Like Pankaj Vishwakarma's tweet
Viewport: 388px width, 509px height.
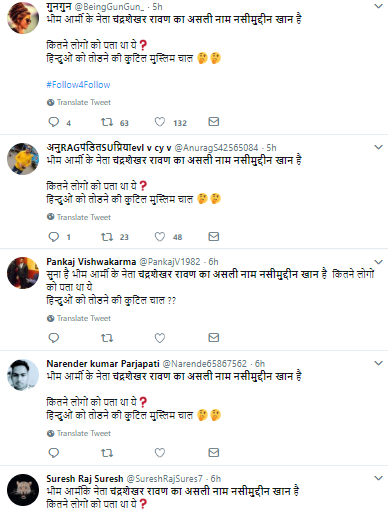tap(160, 338)
